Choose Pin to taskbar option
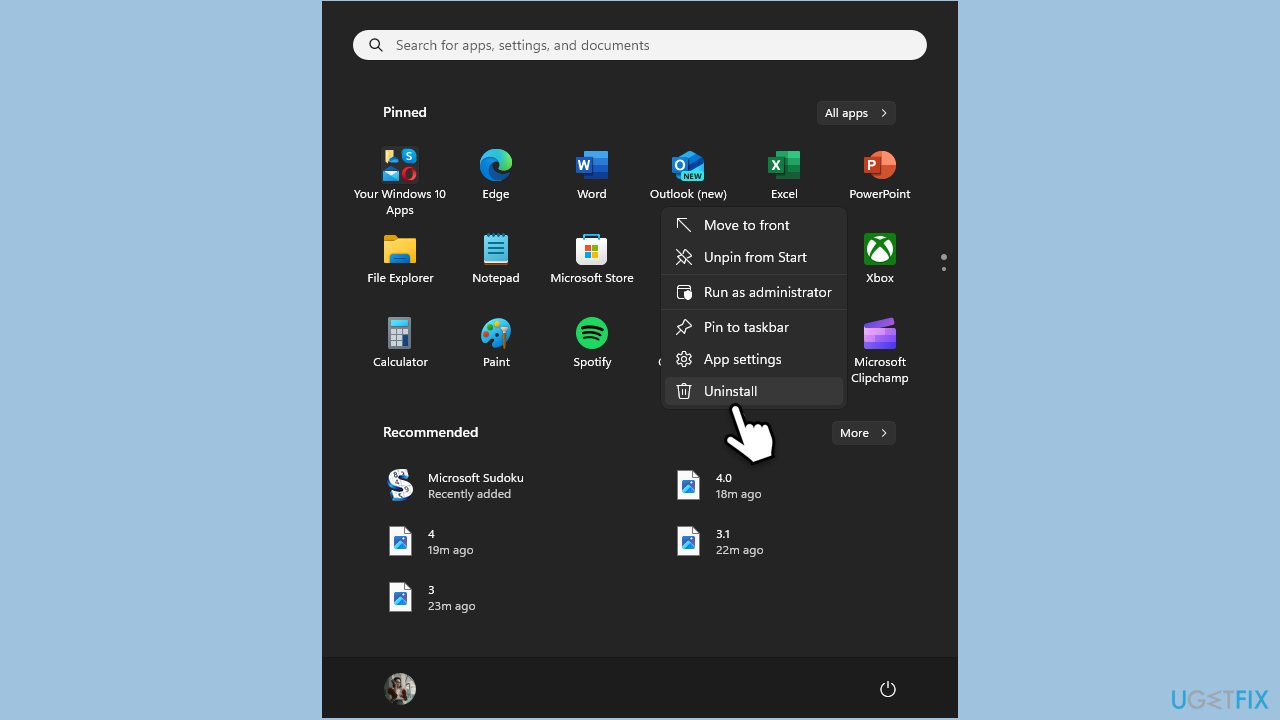Viewport: 1280px width, 720px height. click(x=754, y=327)
